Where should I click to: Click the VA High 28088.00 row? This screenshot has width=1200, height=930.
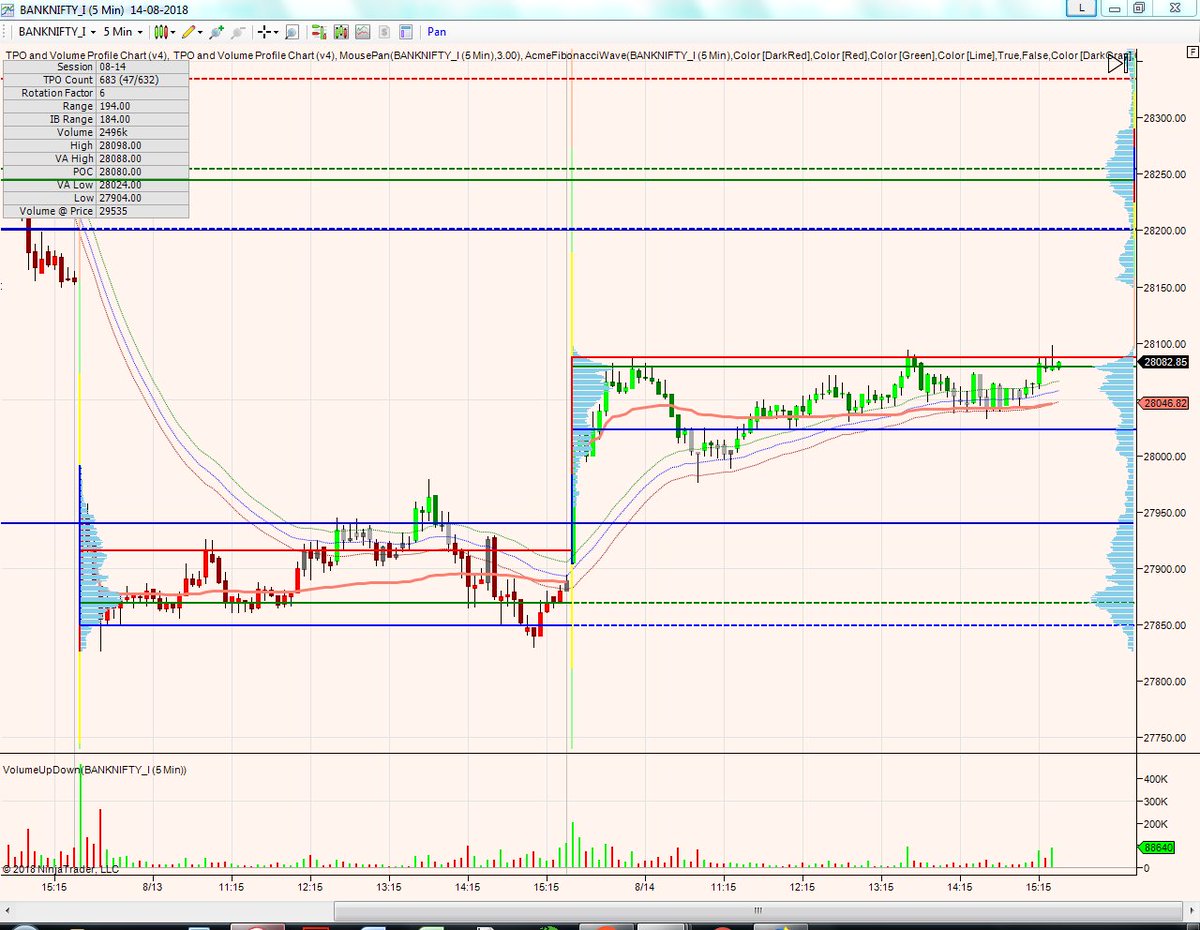click(x=95, y=158)
